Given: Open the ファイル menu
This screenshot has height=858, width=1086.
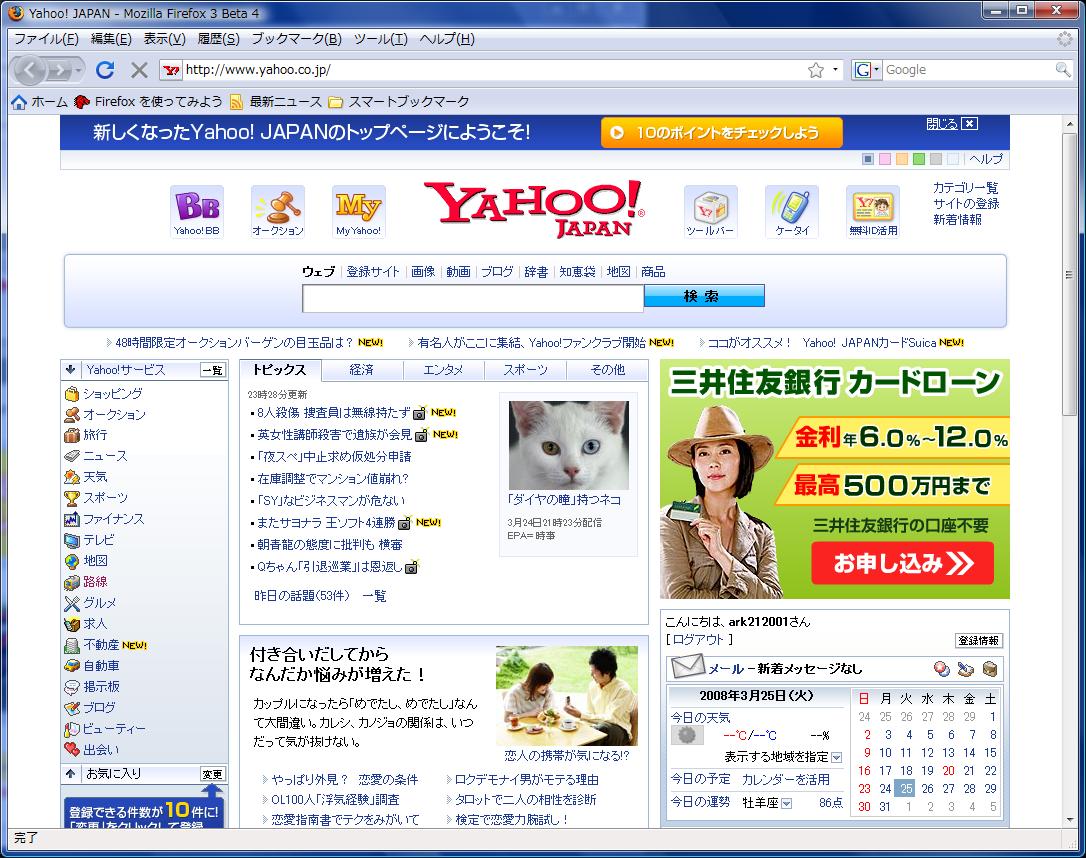Looking at the screenshot, I should pos(46,39).
